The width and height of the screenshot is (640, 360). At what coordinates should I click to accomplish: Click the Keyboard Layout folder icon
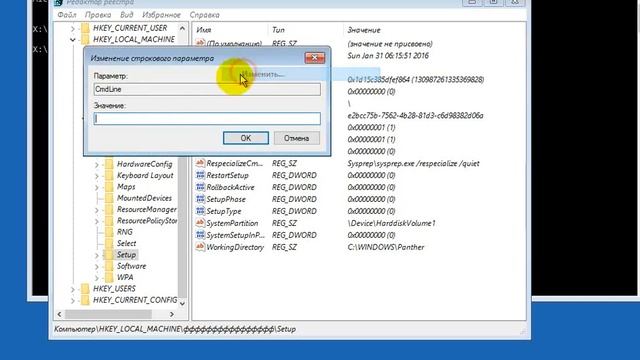tap(109, 176)
